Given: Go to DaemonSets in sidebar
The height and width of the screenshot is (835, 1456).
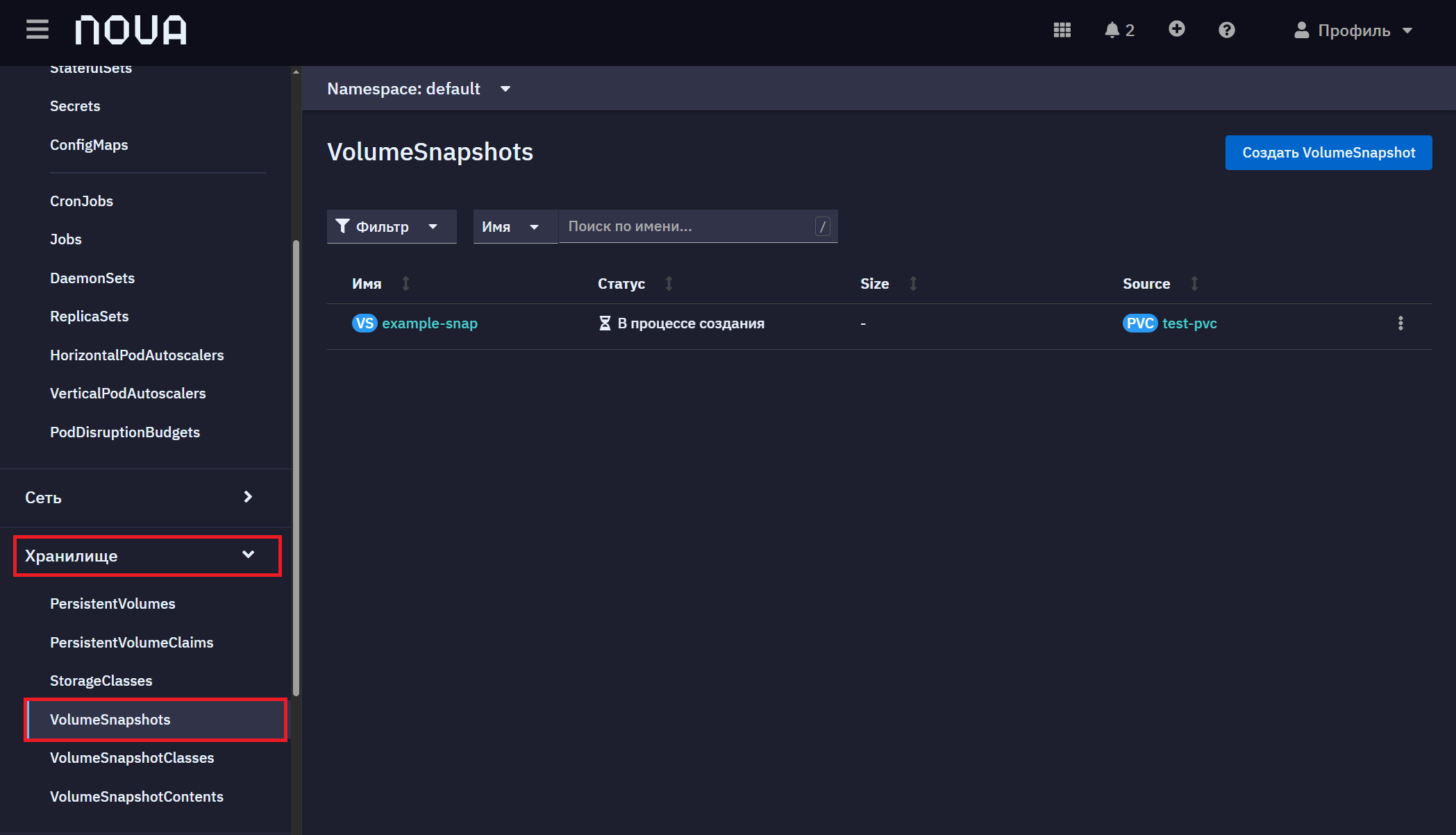Looking at the screenshot, I should point(92,278).
